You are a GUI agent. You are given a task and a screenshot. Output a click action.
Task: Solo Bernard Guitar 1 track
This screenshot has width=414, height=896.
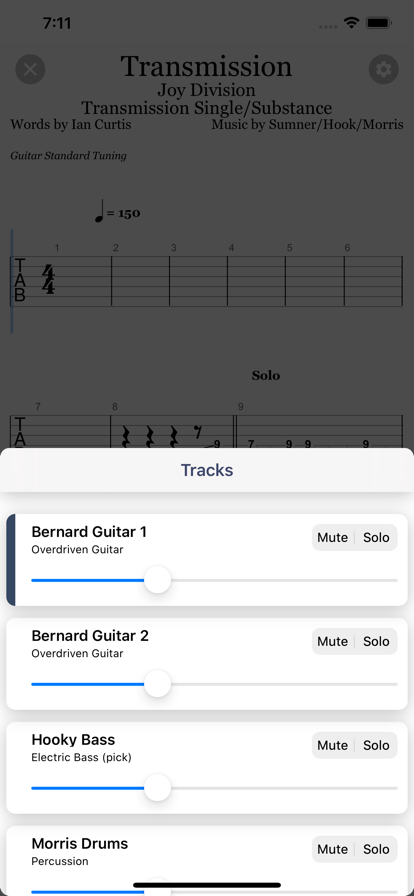pyautogui.click(x=376, y=537)
